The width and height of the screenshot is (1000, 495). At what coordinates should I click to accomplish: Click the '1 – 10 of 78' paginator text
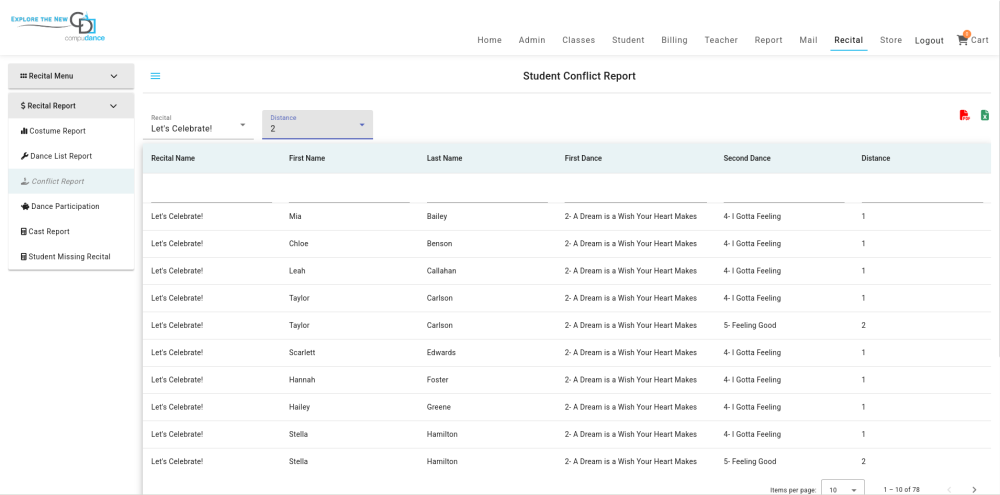(x=902, y=490)
